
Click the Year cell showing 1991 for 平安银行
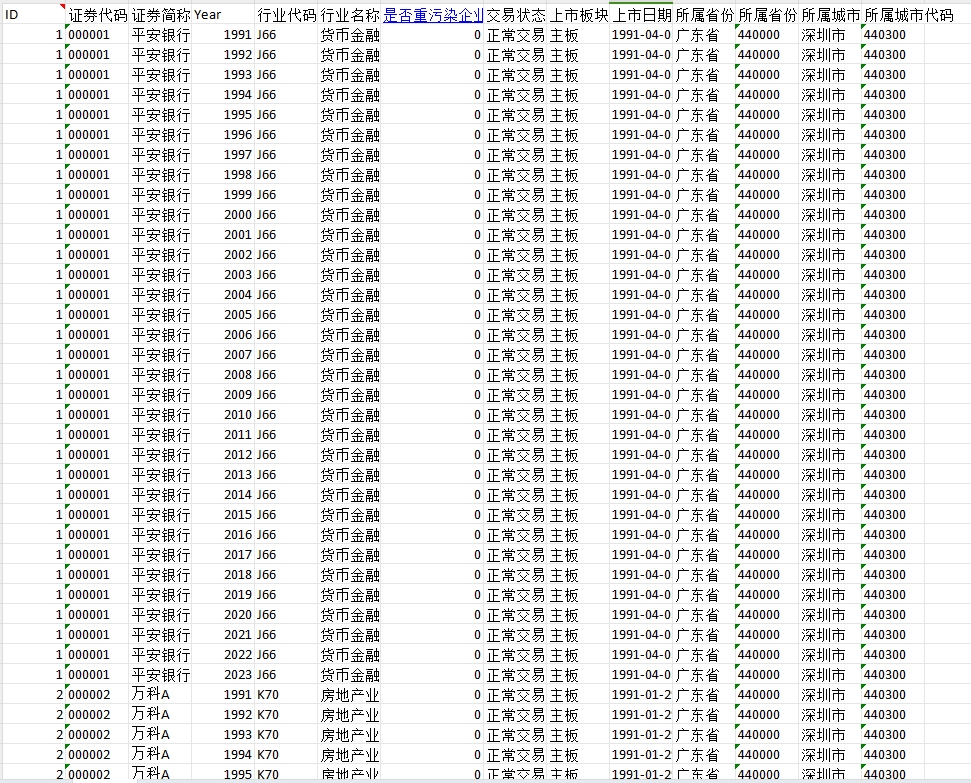(223, 35)
